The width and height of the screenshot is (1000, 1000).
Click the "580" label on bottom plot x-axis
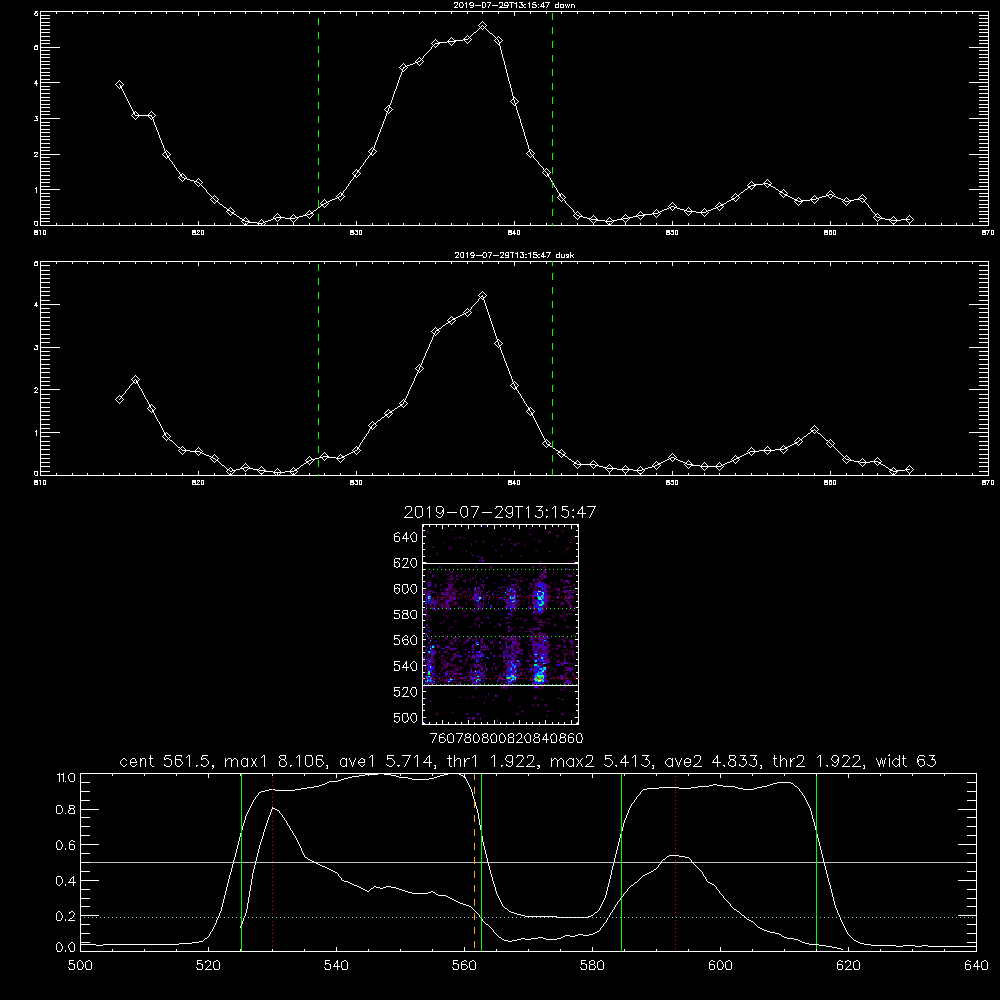click(592, 966)
